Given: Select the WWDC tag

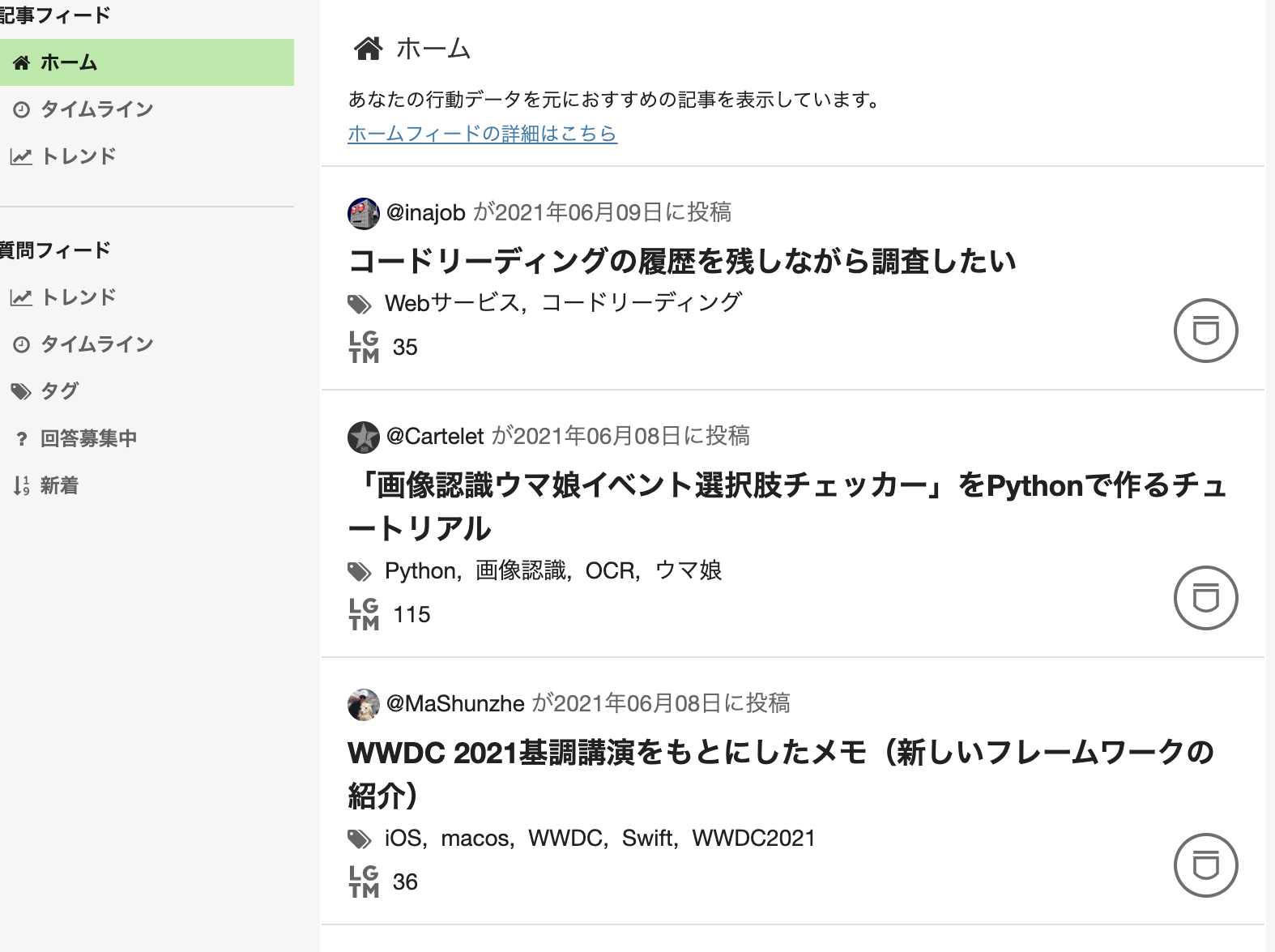Looking at the screenshot, I should coord(565,838).
